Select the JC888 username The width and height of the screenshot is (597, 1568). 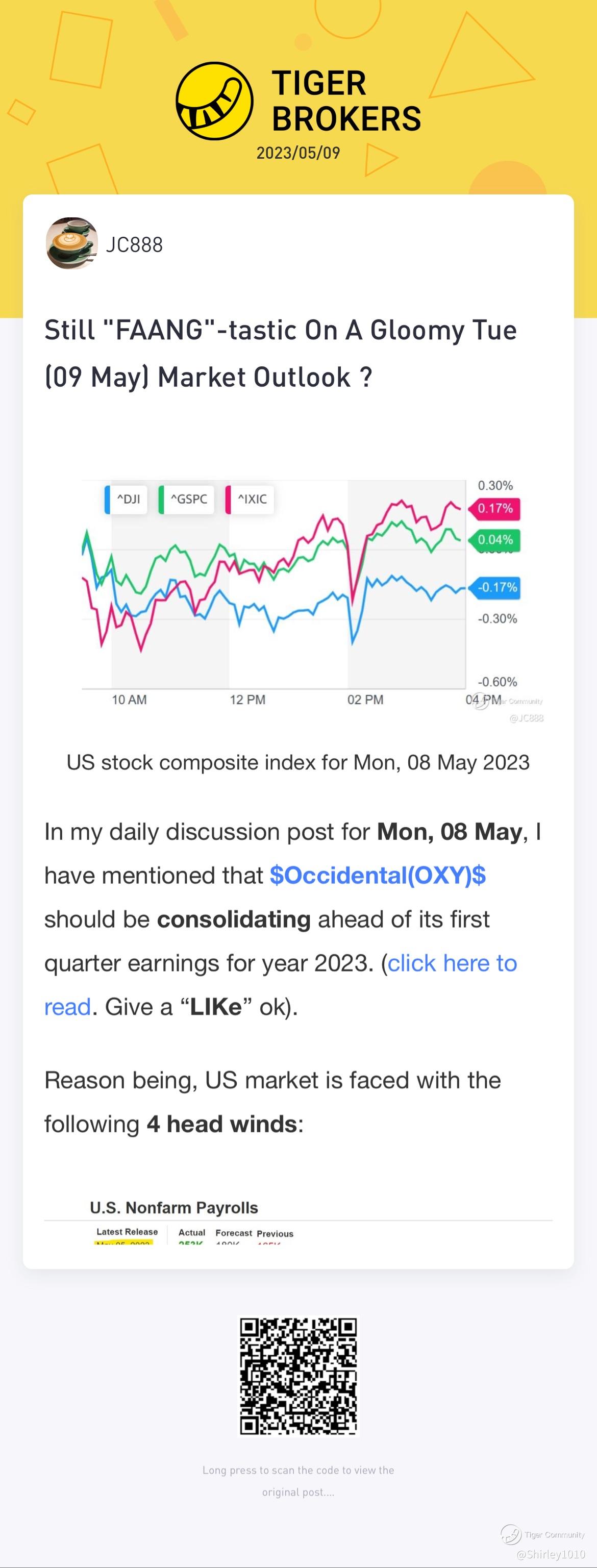135,245
